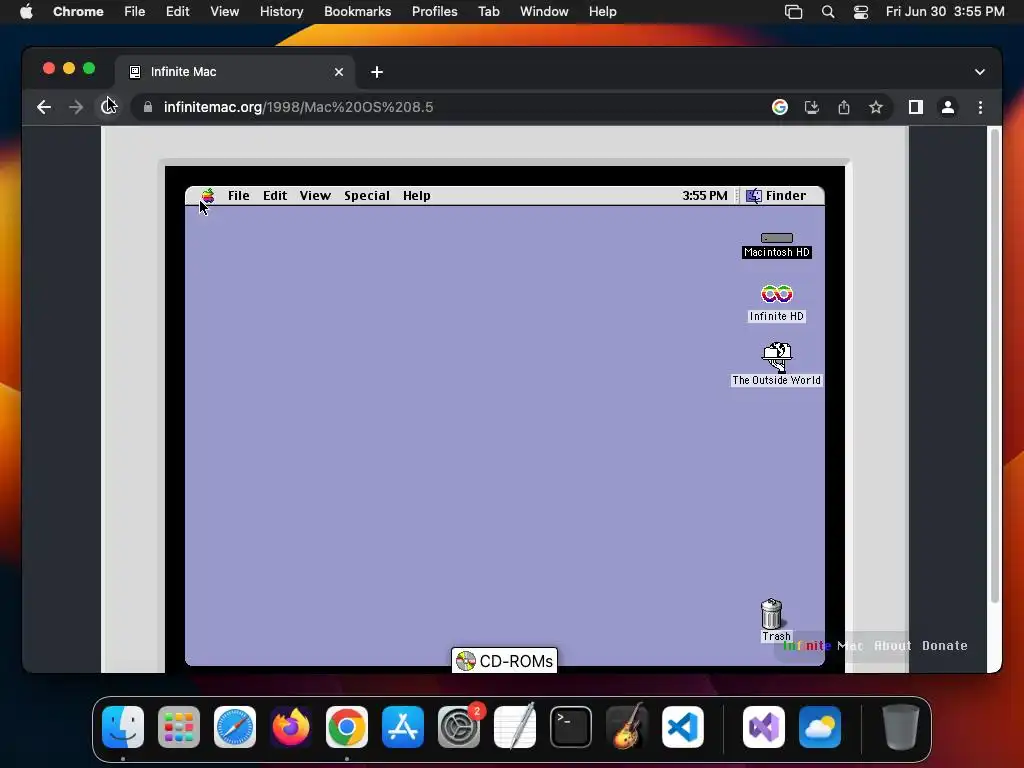Close the Infinite Mac tab
Screen dimensions: 1024x768
339,72
